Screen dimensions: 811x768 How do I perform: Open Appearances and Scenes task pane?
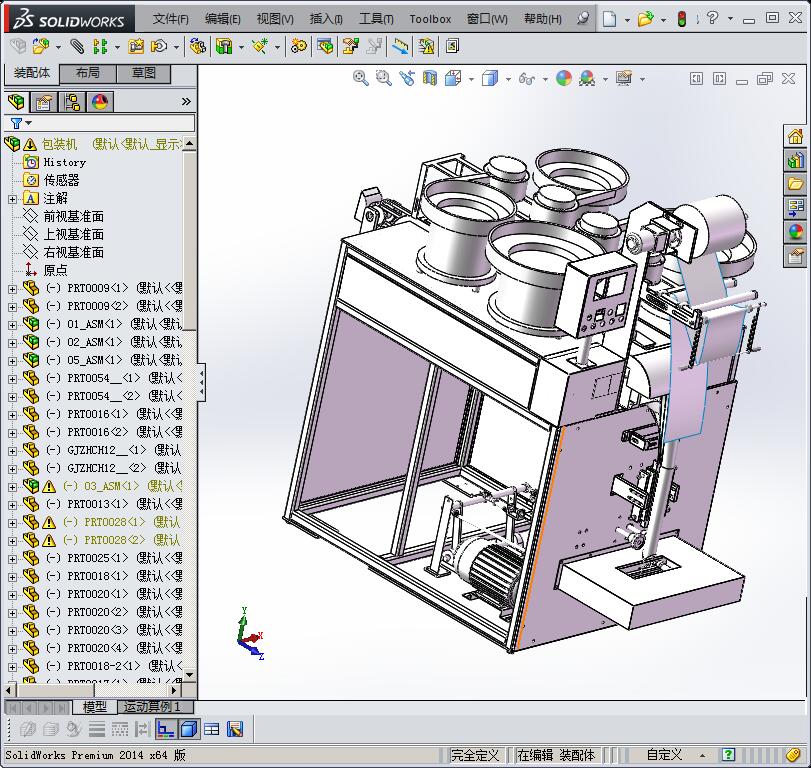(x=795, y=232)
